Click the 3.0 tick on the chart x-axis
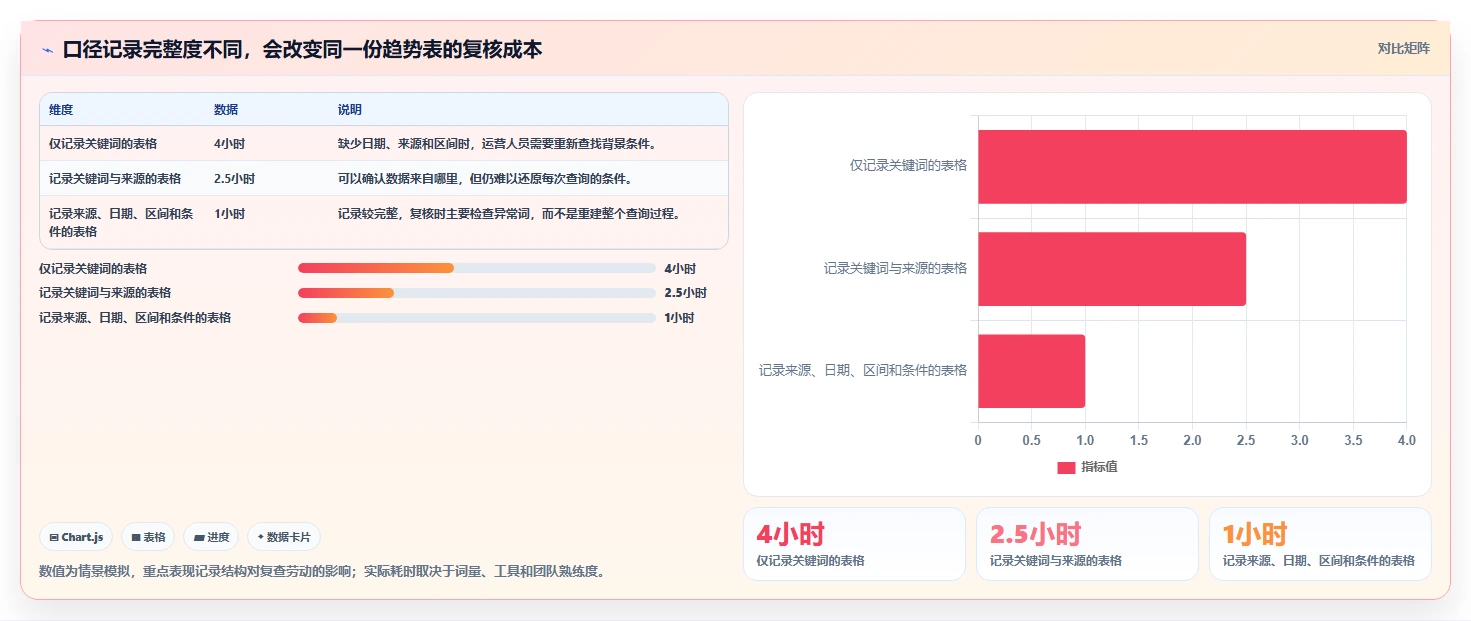 1299,440
